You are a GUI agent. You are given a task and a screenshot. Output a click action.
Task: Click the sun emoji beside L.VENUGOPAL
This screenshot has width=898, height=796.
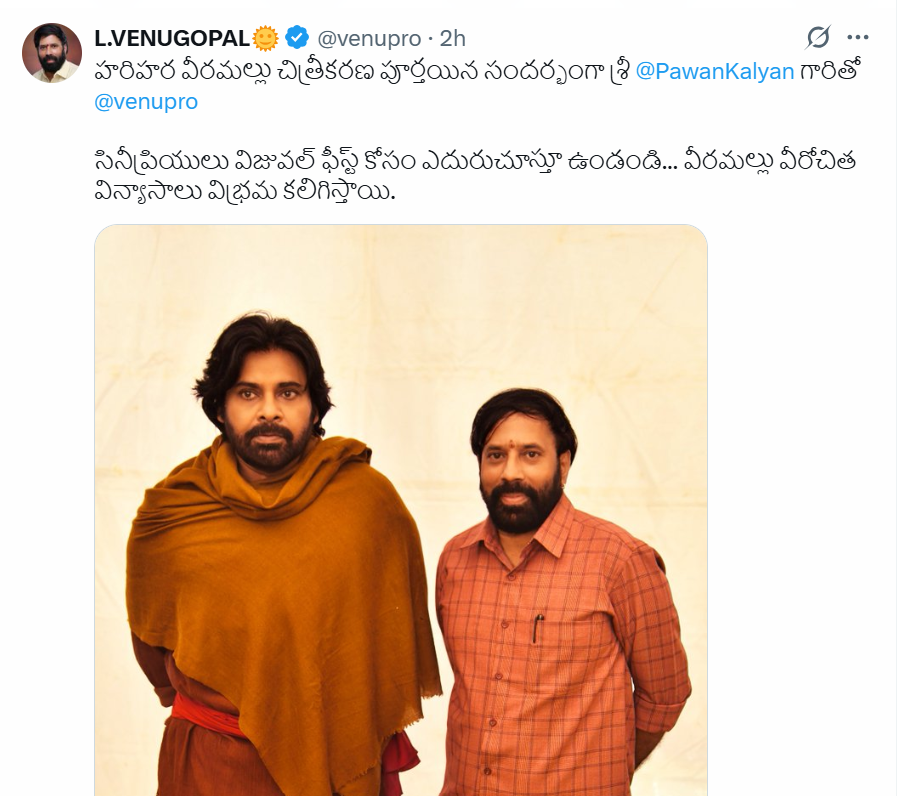(265, 38)
